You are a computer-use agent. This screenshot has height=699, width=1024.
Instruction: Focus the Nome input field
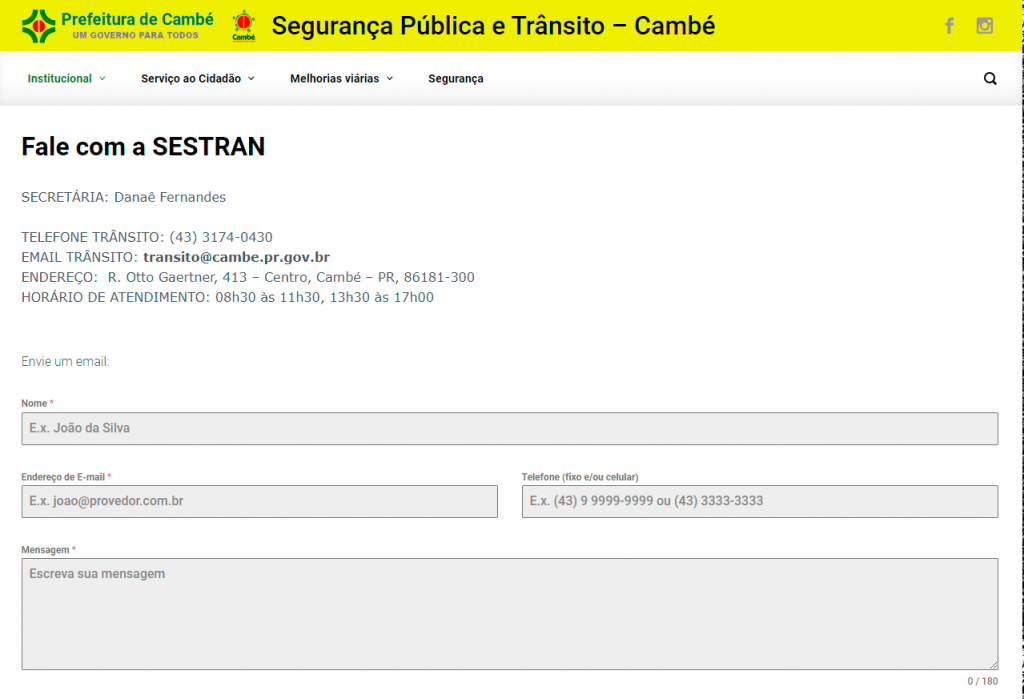(509, 429)
